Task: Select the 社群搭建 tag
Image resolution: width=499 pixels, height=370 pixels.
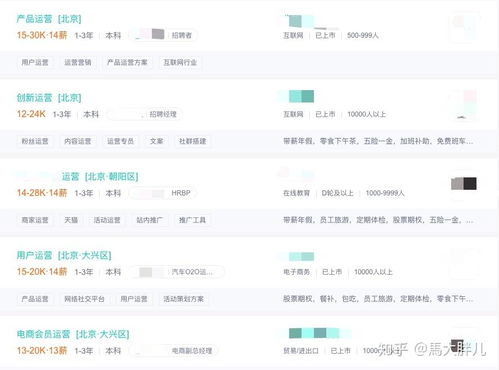Action: [192, 141]
